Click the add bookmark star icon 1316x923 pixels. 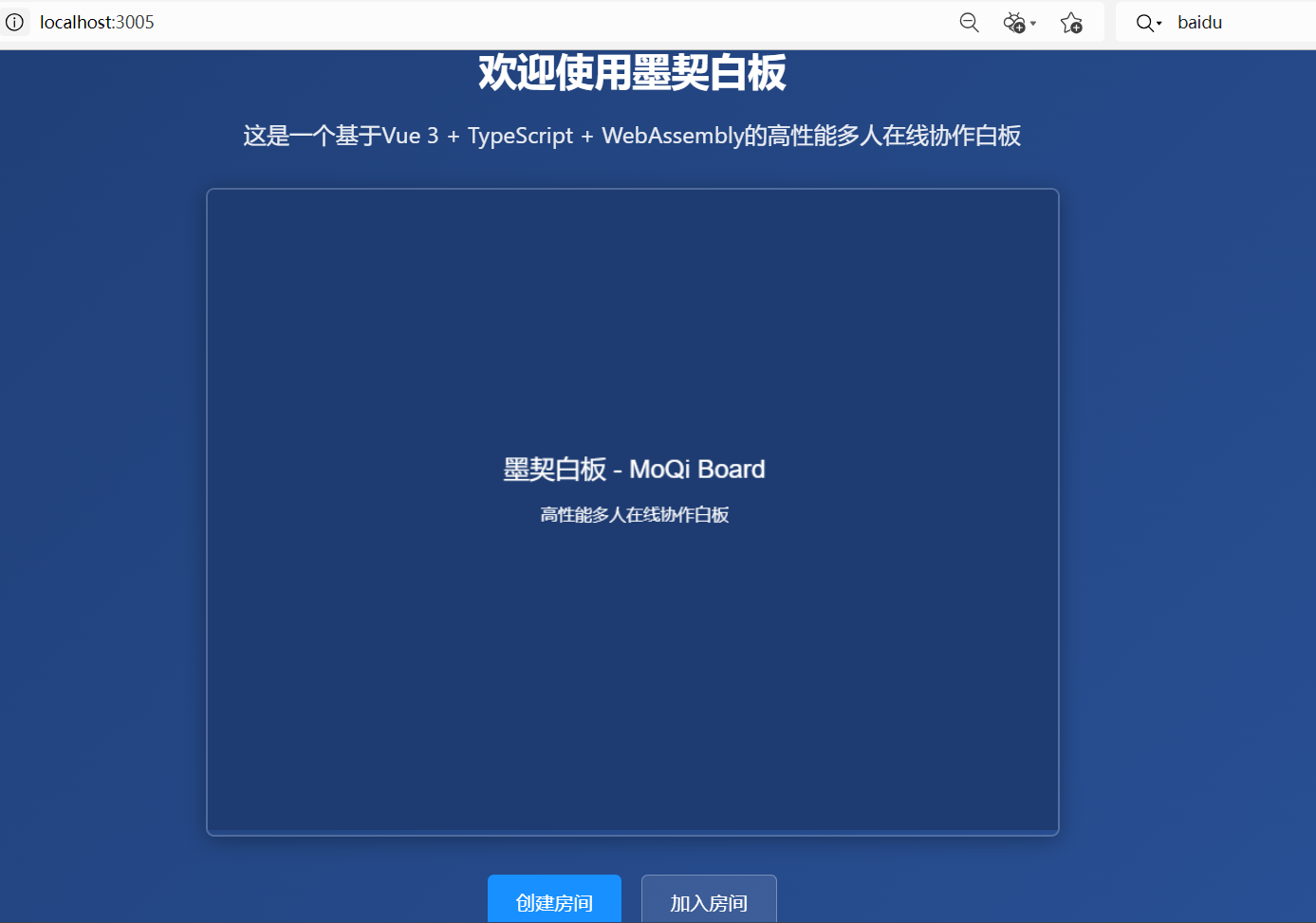tap(1071, 22)
